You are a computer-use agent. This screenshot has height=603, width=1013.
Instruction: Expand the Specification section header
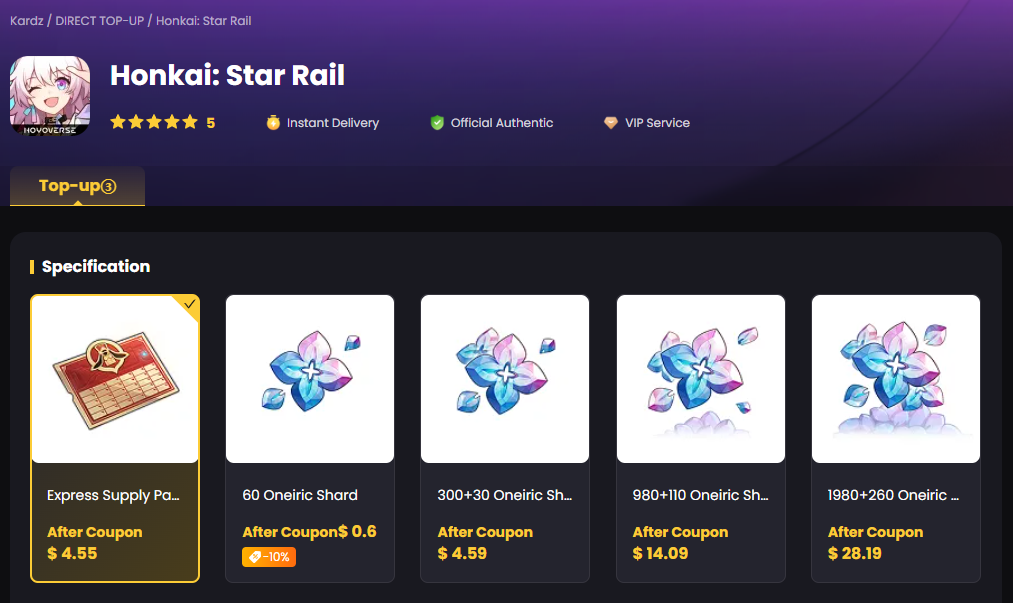(96, 266)
